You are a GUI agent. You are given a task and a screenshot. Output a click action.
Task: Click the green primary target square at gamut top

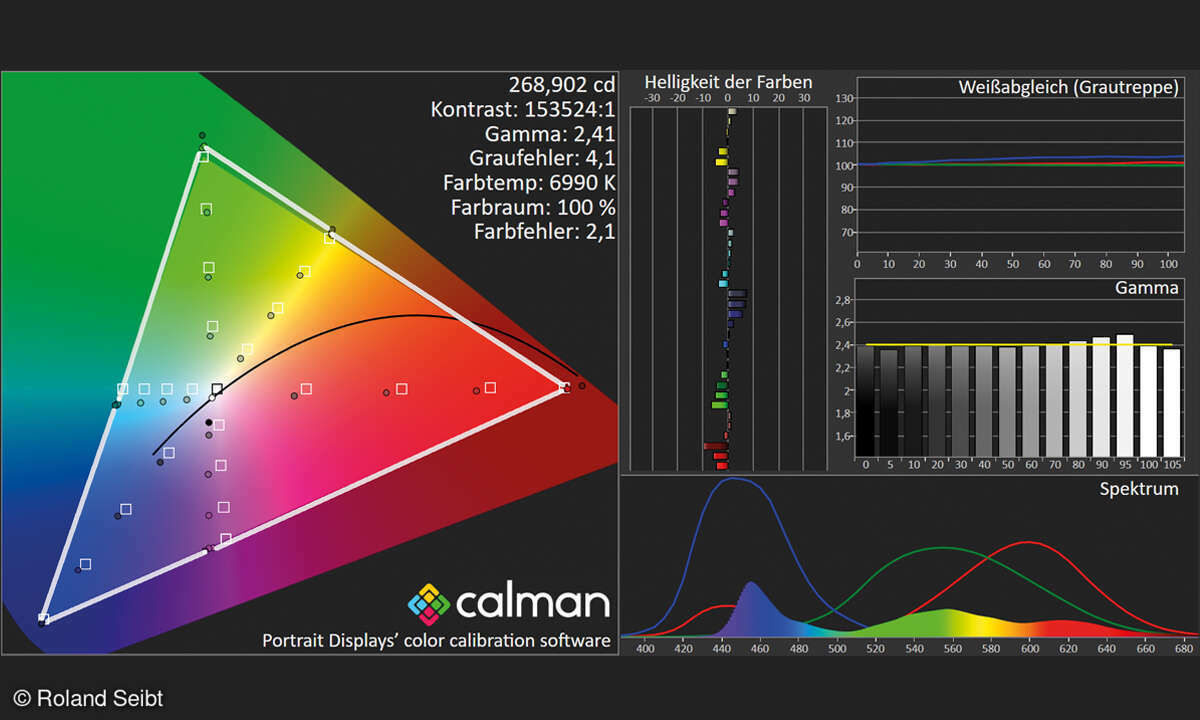(203, 155)
